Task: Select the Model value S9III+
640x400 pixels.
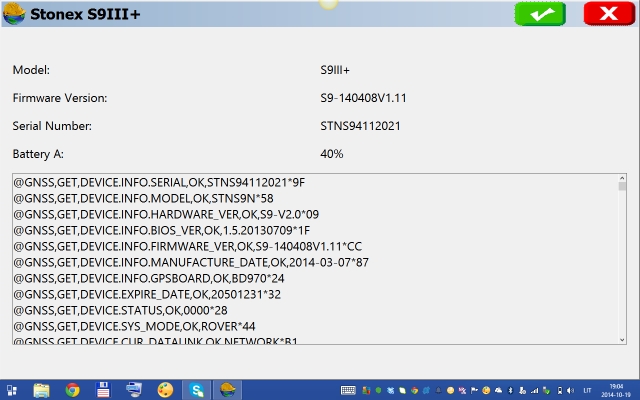Action: click(x=335, y=70)
